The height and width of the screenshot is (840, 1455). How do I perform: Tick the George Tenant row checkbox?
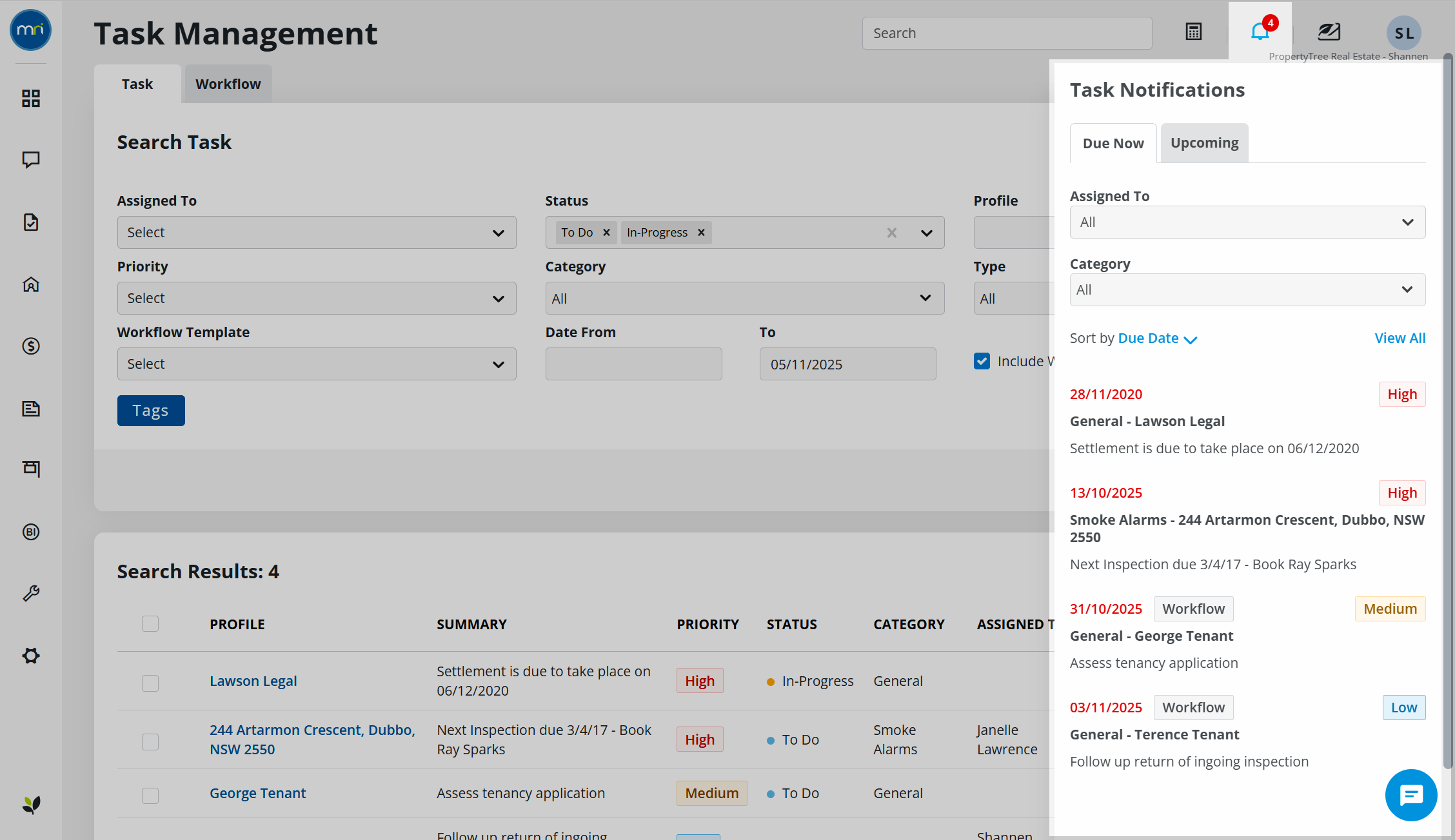(150, 795)
